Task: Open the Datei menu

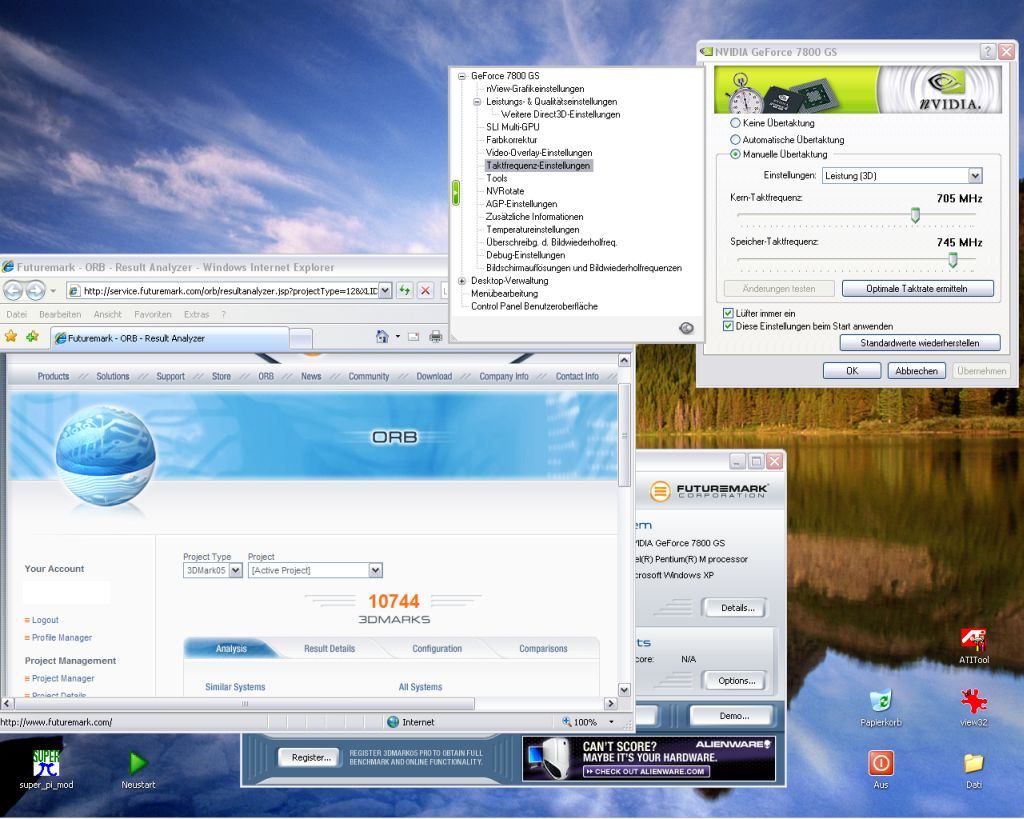Action: (x=16, y=314)
